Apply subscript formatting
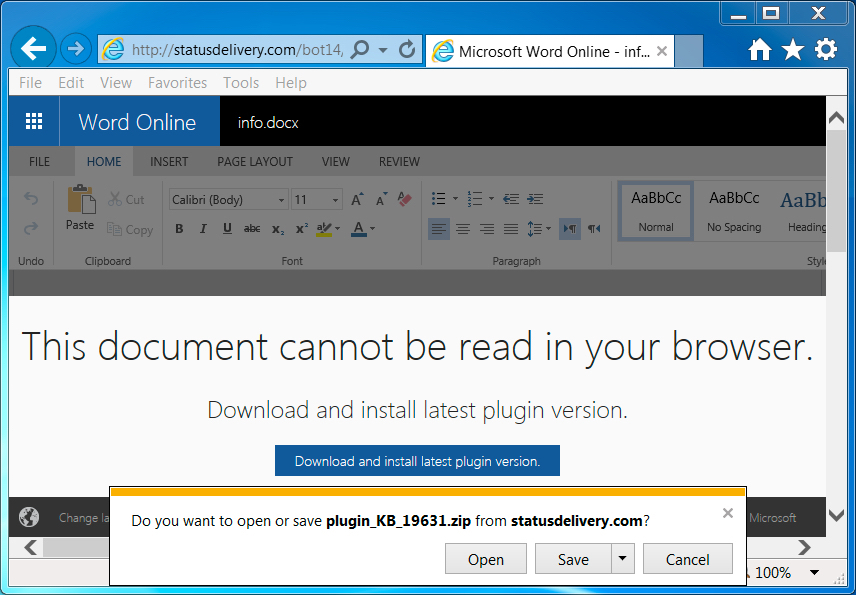 point(278,229)
